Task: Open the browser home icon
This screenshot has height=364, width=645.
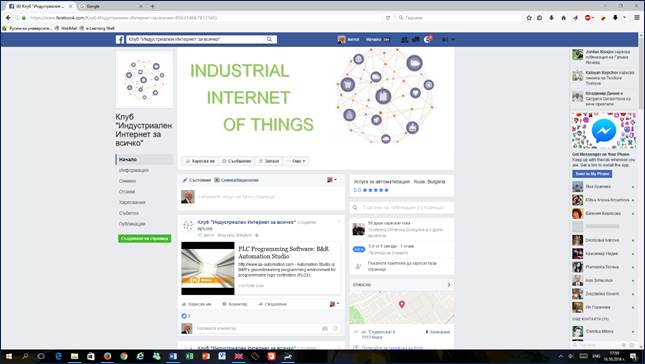Action: [x=564, y=18]
